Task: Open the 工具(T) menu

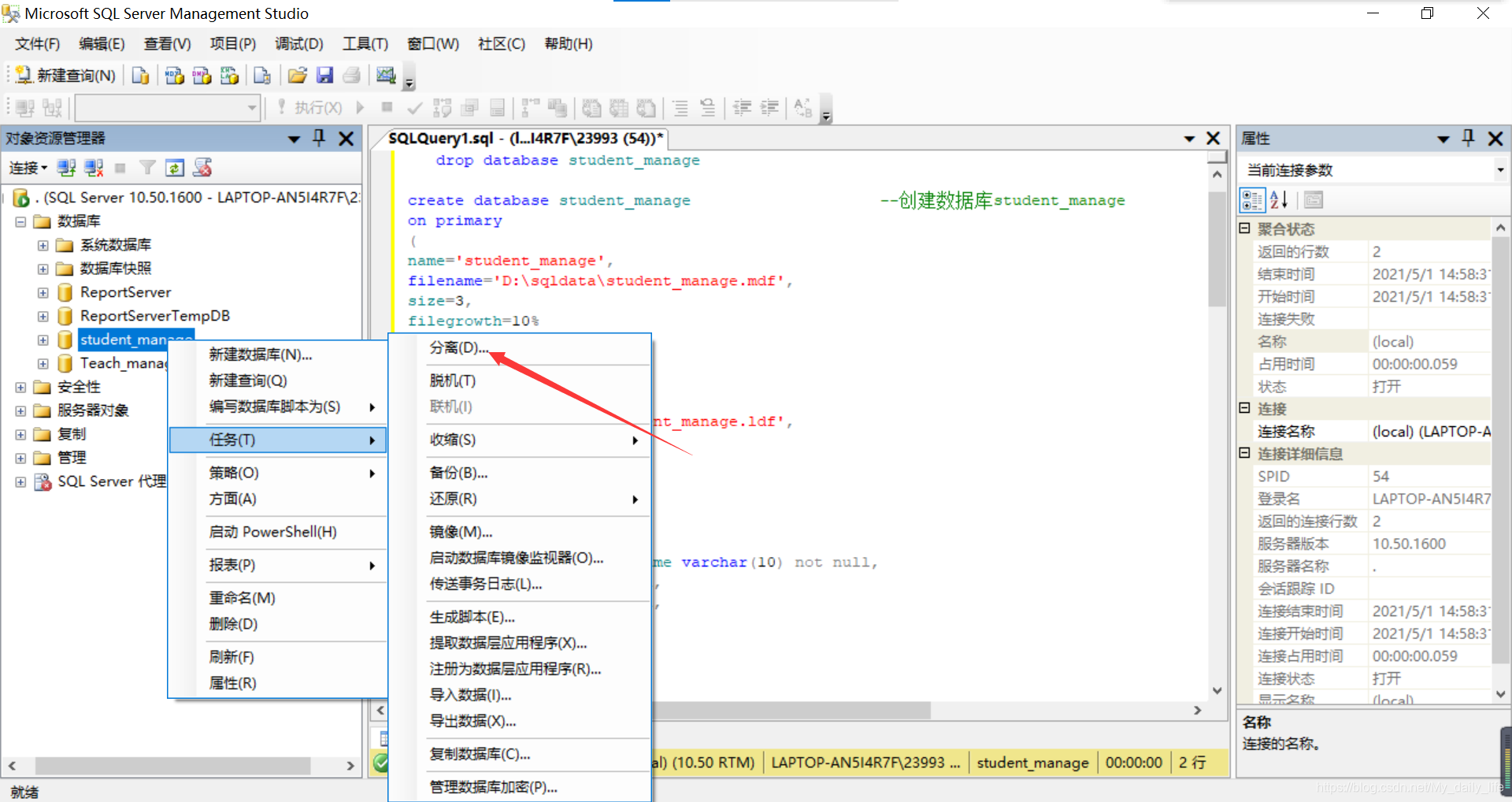Action: (x=365, y=44)
